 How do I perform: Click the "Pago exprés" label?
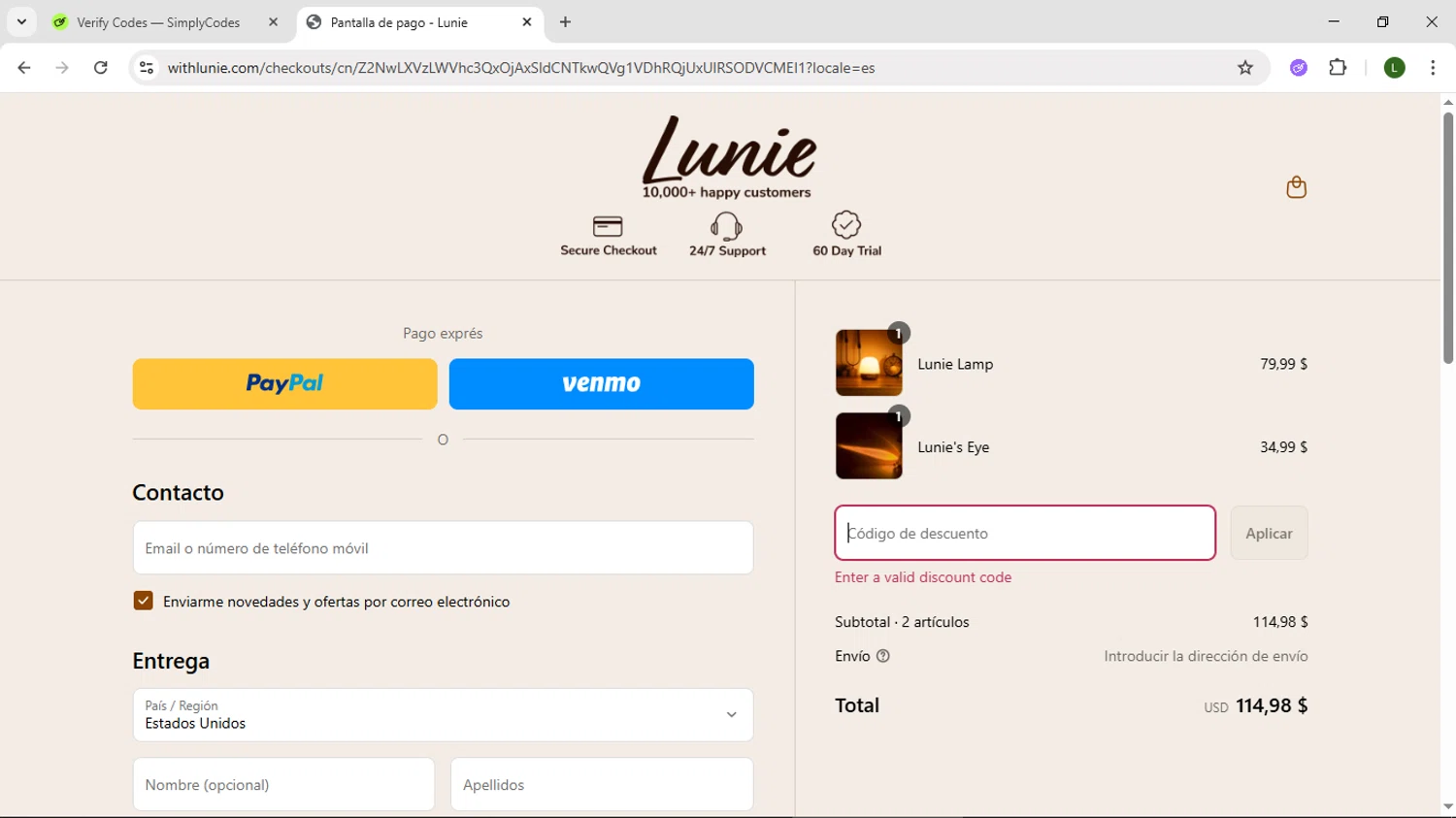pos(443,333)
